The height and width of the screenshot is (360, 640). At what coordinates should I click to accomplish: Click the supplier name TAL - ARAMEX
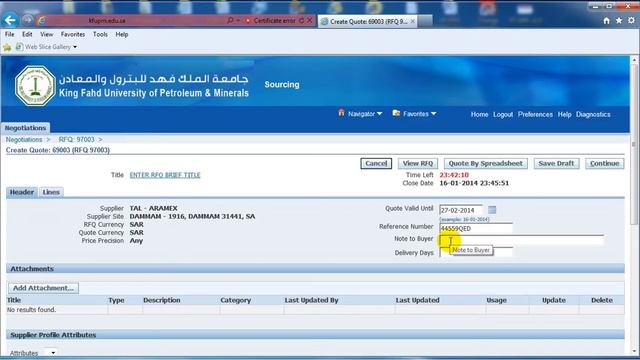pos(153,208)
